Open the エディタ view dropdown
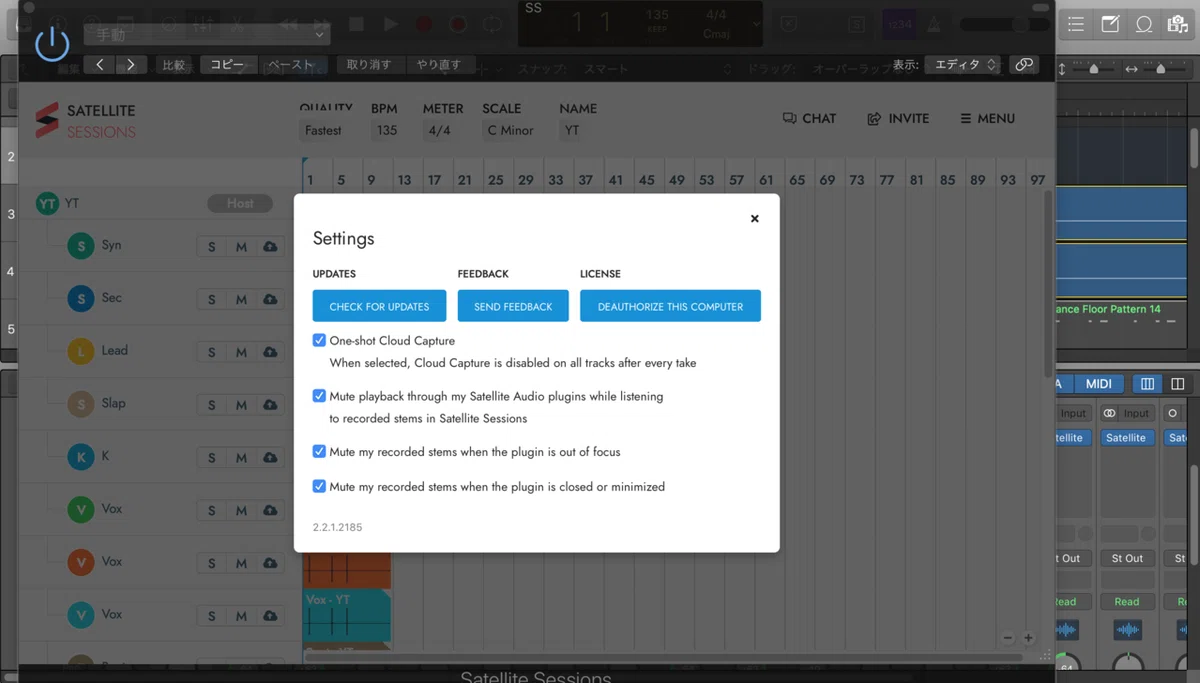The height and width of the screenshot is (683, 1200). (962, 64)
